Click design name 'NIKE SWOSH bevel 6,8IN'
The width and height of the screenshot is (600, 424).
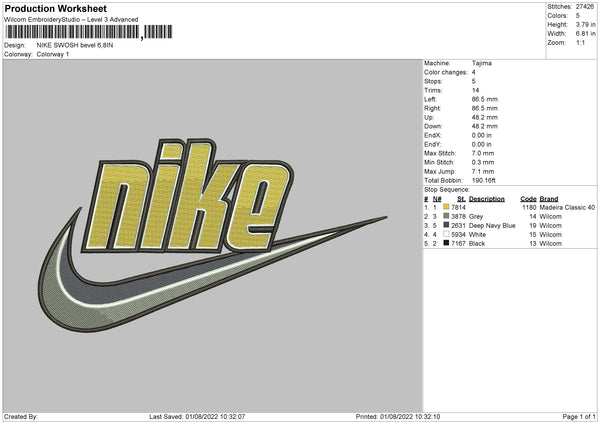click(75, 45)
